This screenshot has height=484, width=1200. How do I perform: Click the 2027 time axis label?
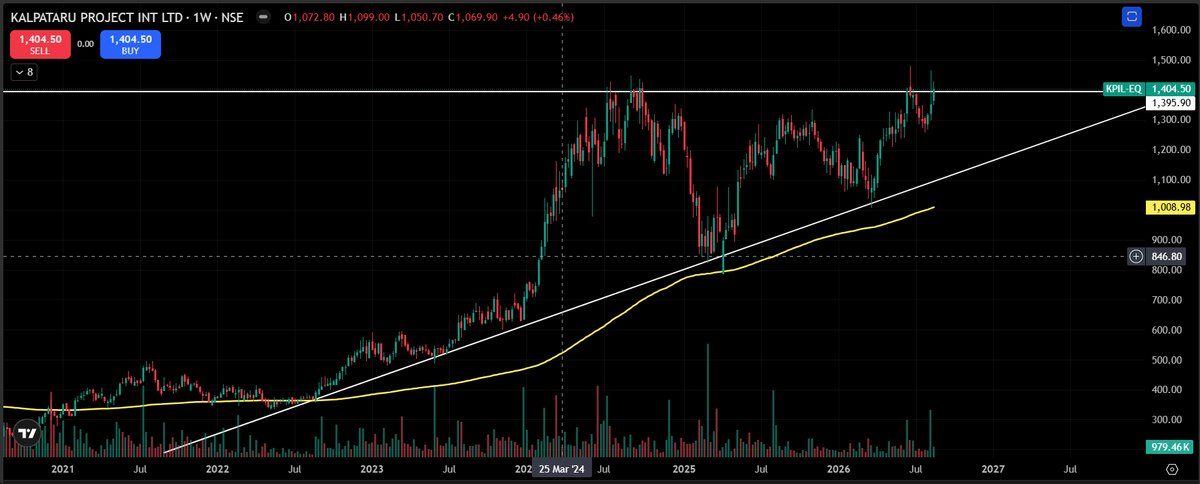(993, 468)
